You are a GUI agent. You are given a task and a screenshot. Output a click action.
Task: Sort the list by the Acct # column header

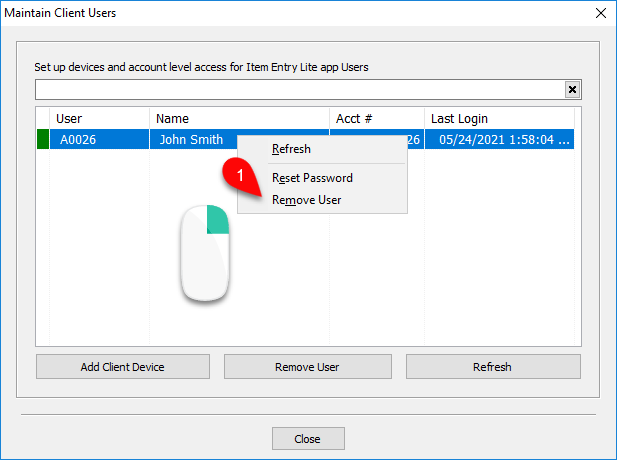pyautogui.click(x=377, y=118)
